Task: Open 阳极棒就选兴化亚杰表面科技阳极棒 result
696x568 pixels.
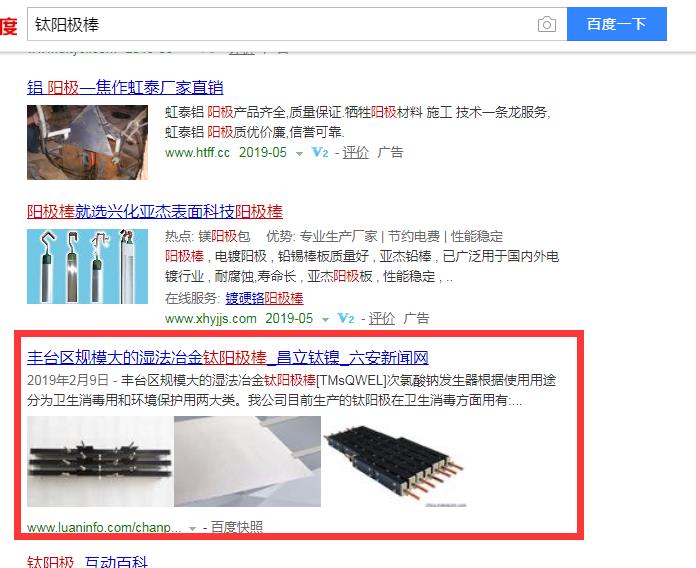Action: tap(155, 211)
